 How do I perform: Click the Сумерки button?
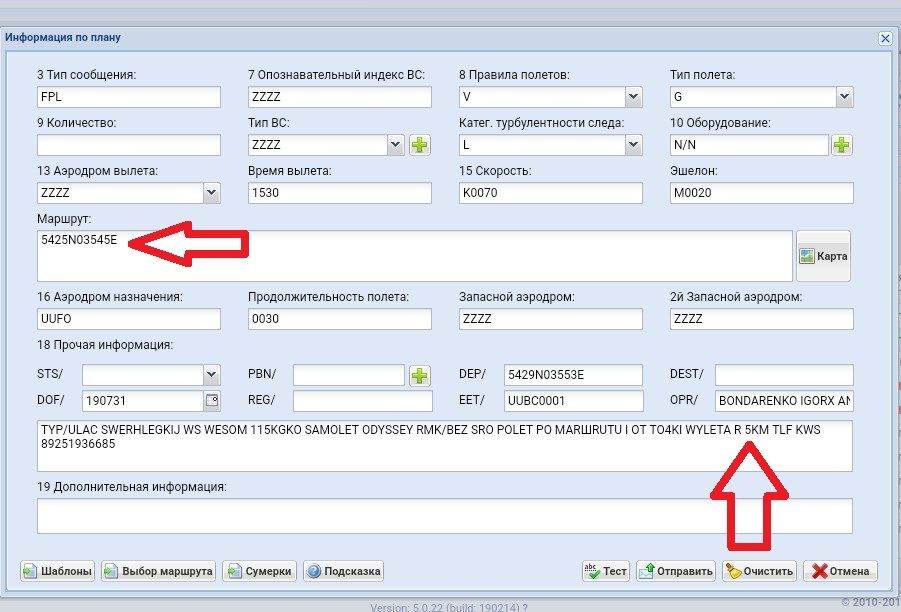[x=260, y=571]
